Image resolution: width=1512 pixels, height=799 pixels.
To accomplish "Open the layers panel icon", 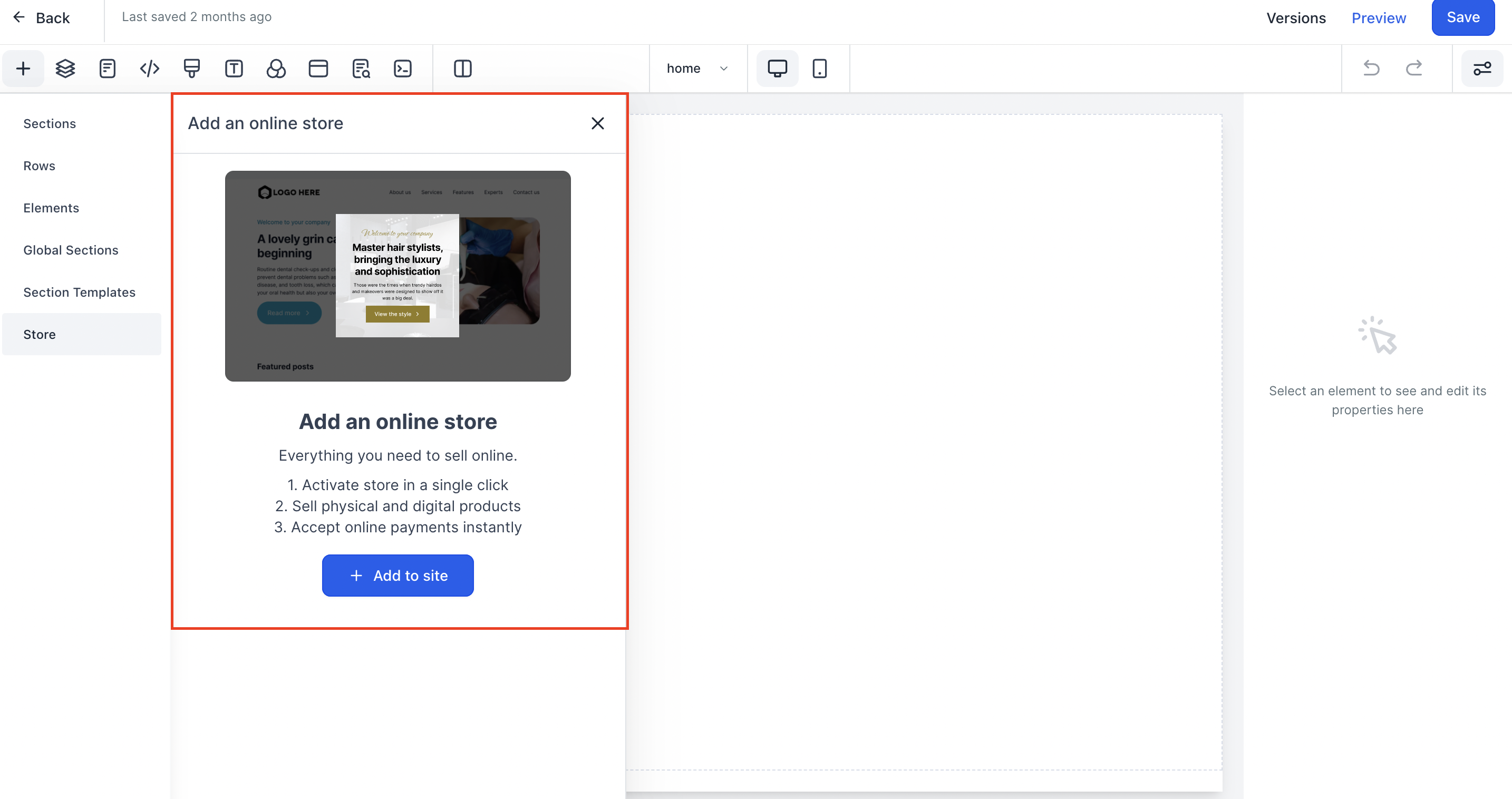I will [65, 69].
